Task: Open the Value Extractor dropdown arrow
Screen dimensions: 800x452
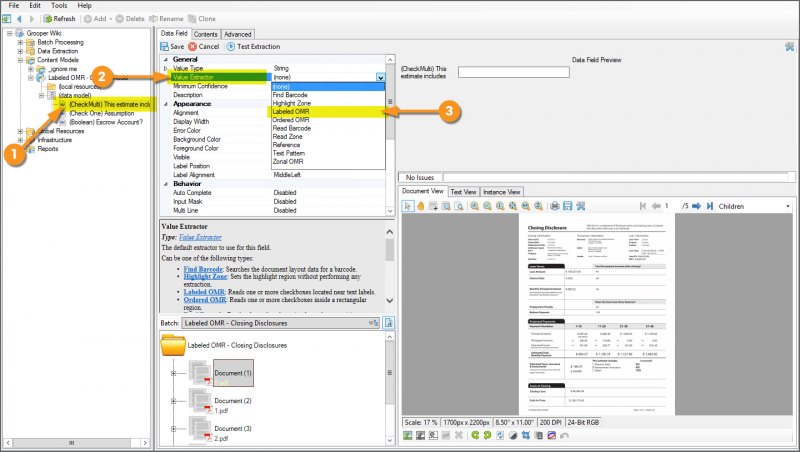Action: (381, 77)
